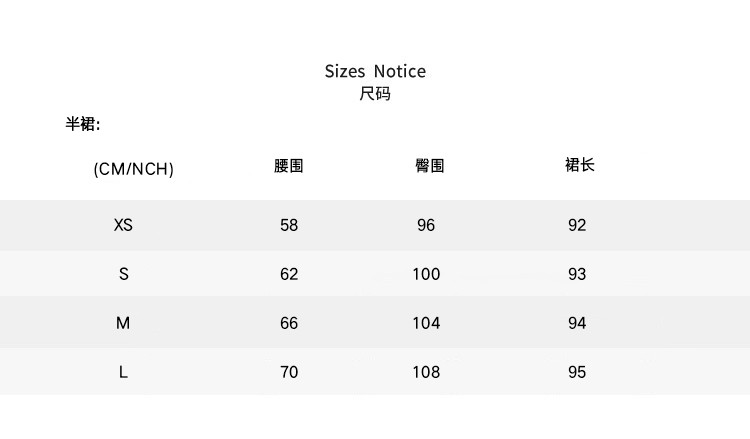
Task: Click the Sizes Notice heading
Action: 375,71
